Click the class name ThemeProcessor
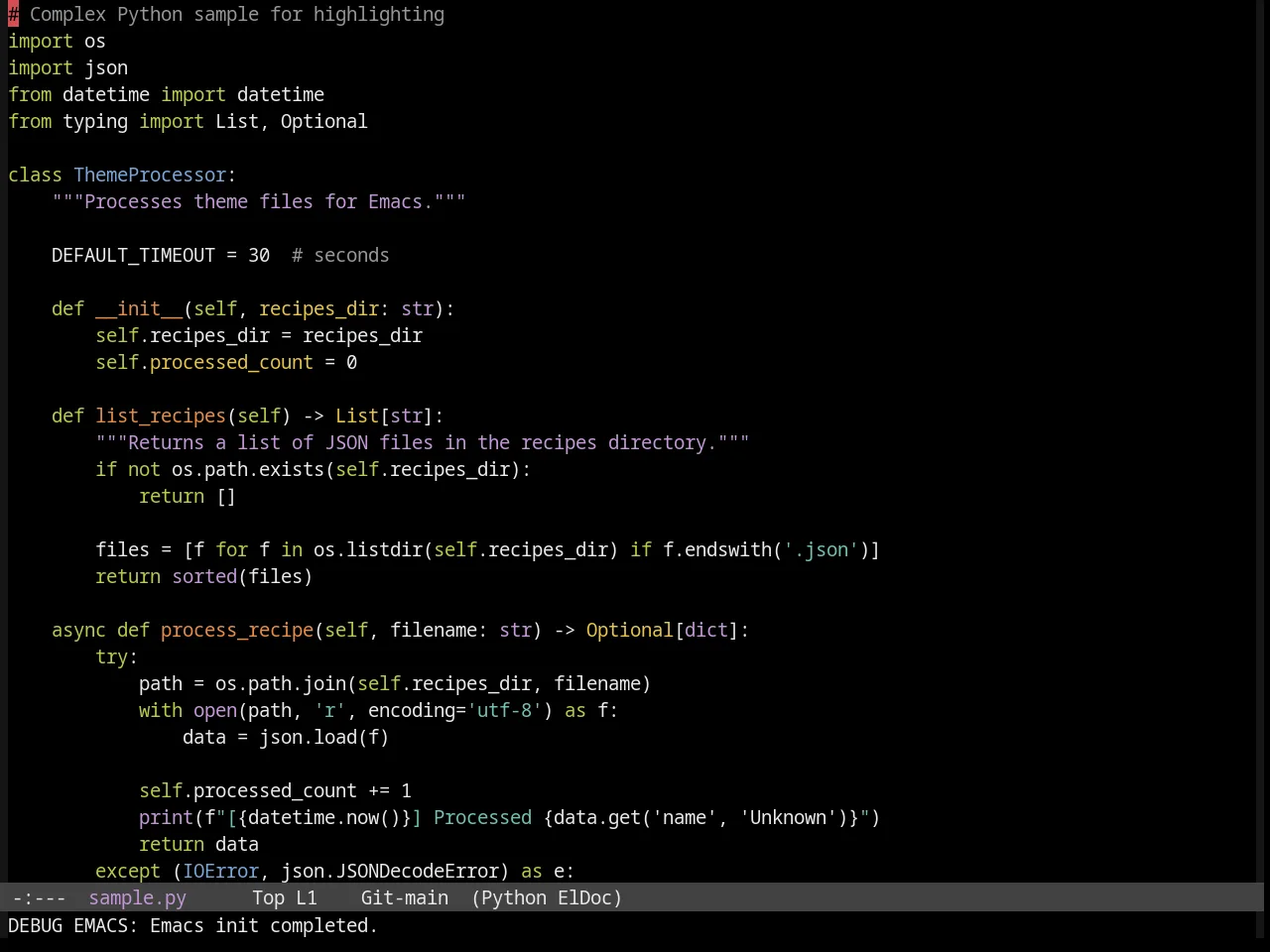Viewport: 1270px width, 952px height. [x=150, y=175]
